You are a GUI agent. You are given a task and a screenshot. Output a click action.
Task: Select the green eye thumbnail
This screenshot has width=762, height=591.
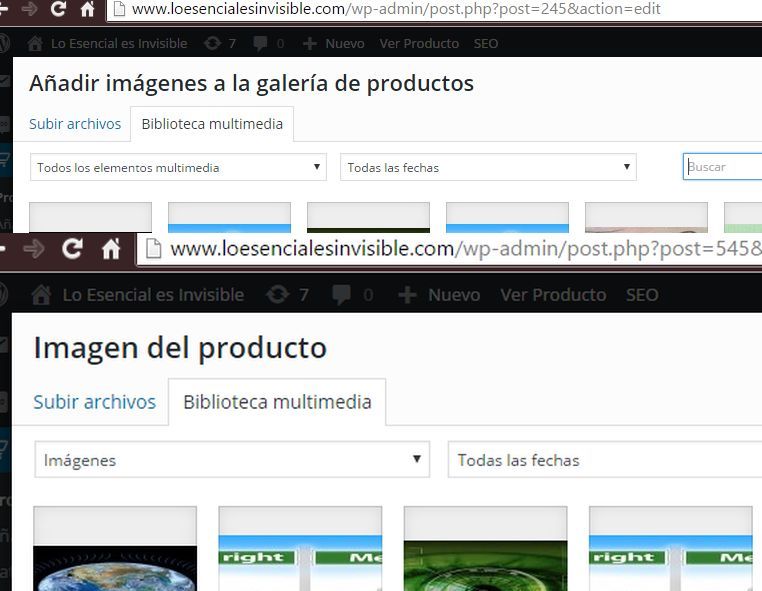(x=485, y=549)
